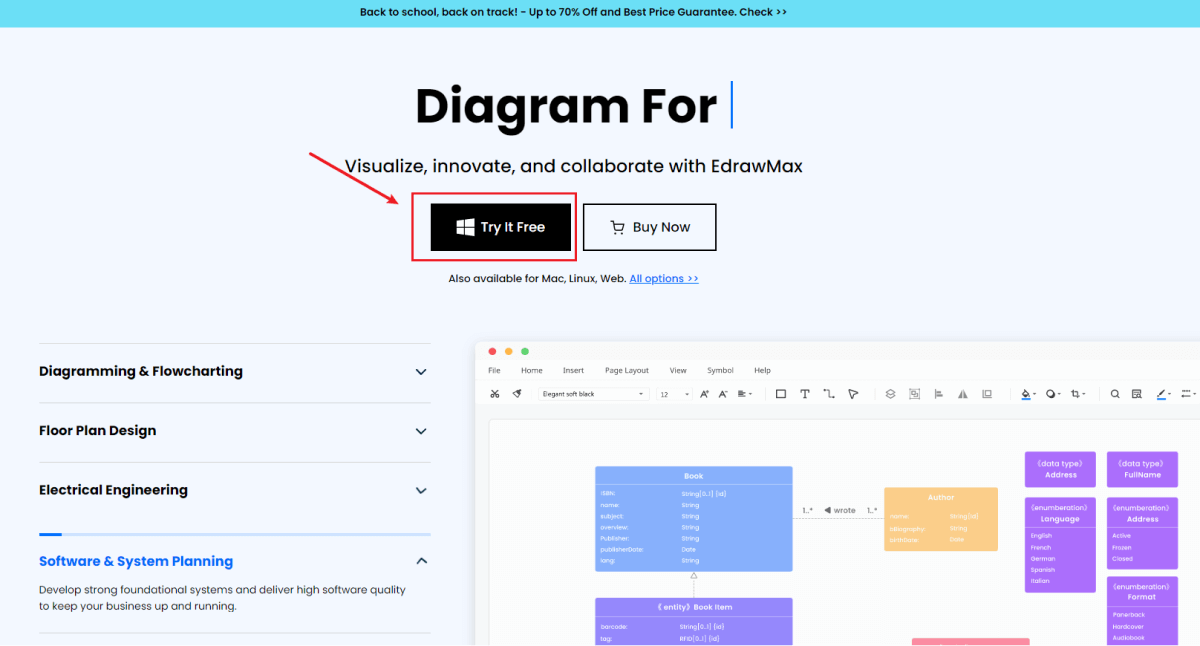The image size is (1200, 646).
Task: Select the Rectangle shape tool
Action: (781, 394)
